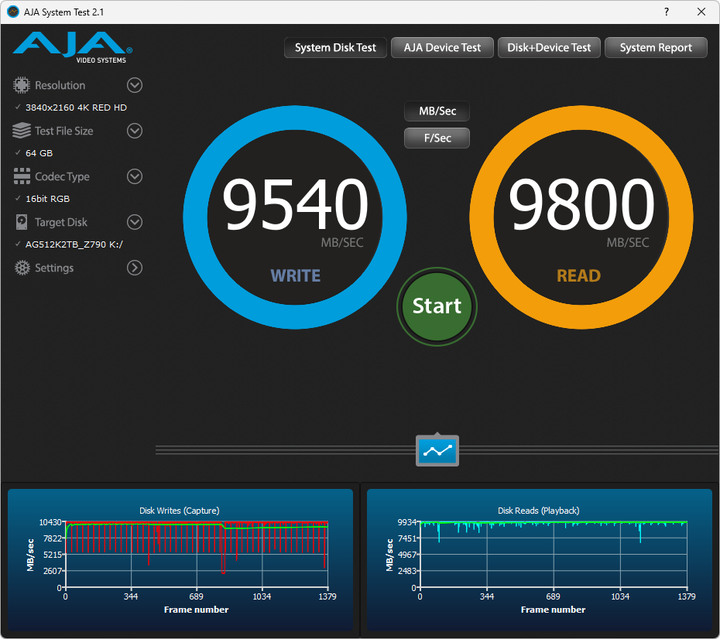Start the disk test
Screen dimensions: 720x639
pyautogui.click(x=437, y=306)
